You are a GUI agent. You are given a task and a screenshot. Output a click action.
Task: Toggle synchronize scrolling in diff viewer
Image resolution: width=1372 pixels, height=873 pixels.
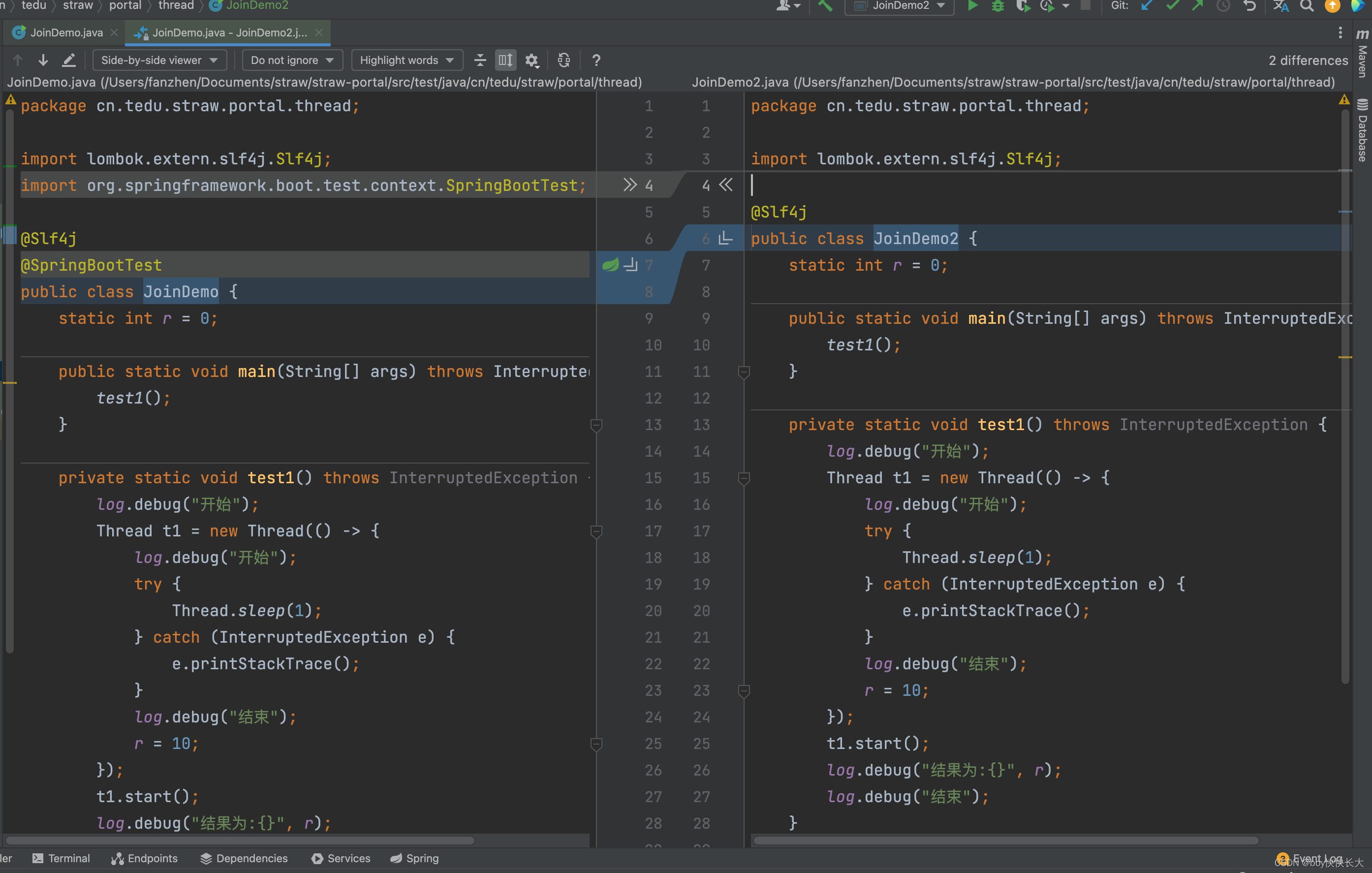pos(505,60)
